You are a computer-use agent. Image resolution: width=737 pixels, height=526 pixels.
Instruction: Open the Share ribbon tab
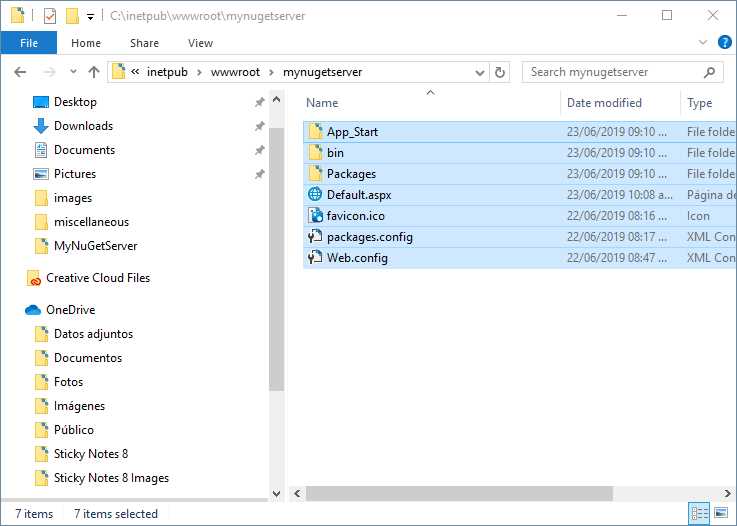pyautogui.click(x=144, y=43)
